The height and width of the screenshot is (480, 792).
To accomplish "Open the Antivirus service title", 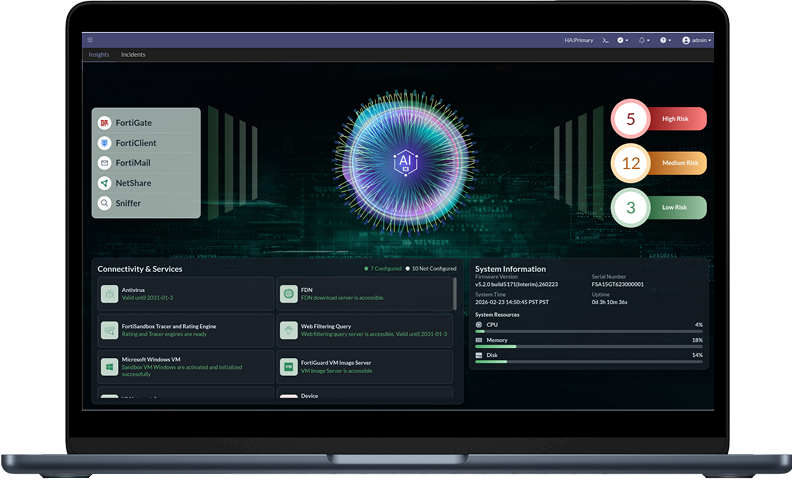I will (x=133, y=290).
